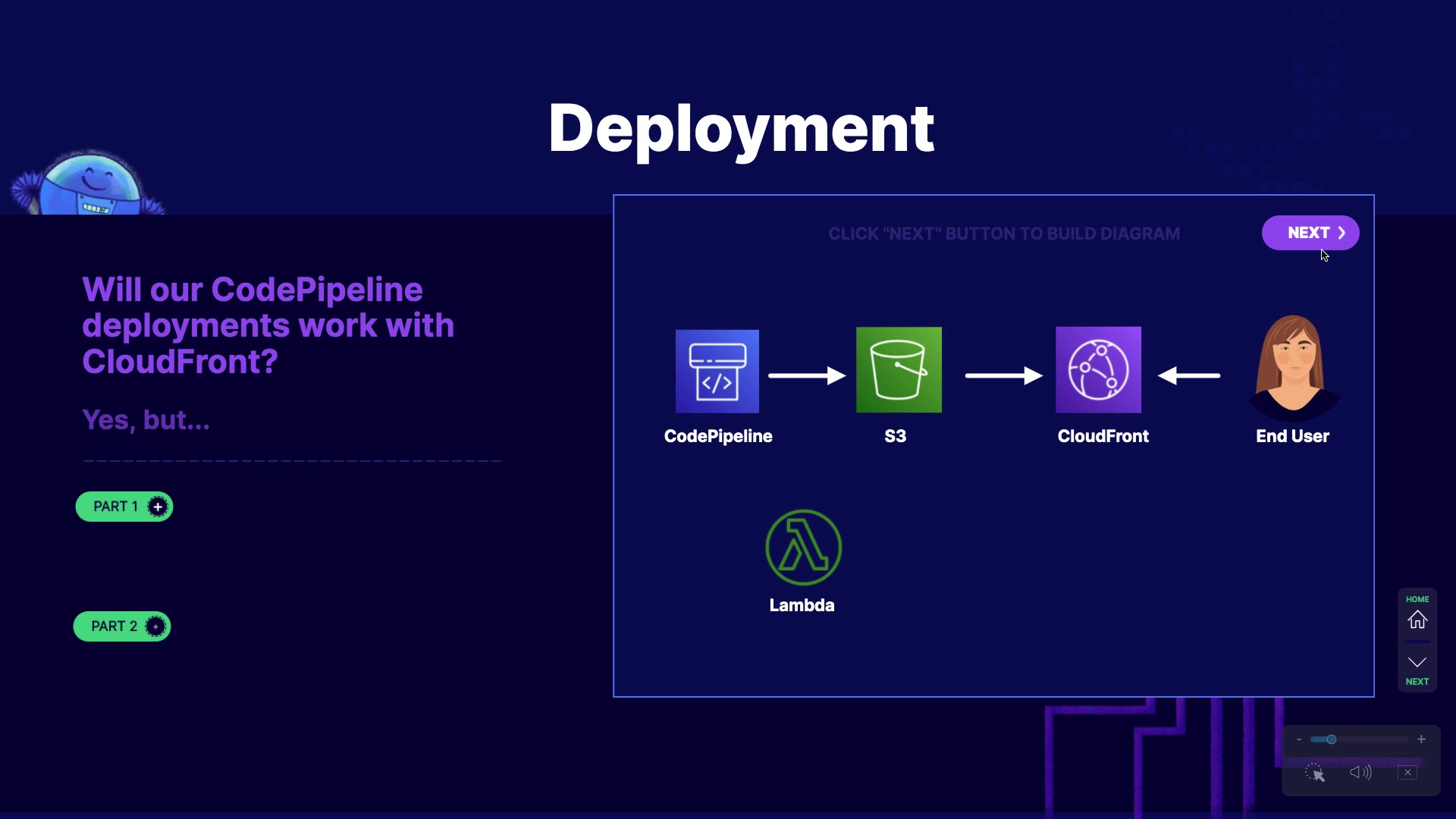Click the dotted box X icon

coord(1407,772)
